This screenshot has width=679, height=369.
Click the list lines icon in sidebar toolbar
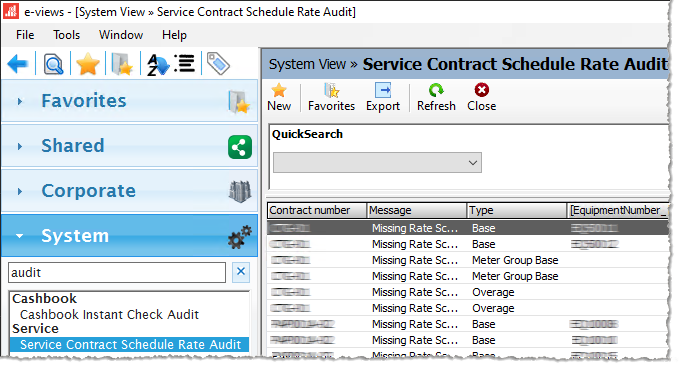coord(185,64)
